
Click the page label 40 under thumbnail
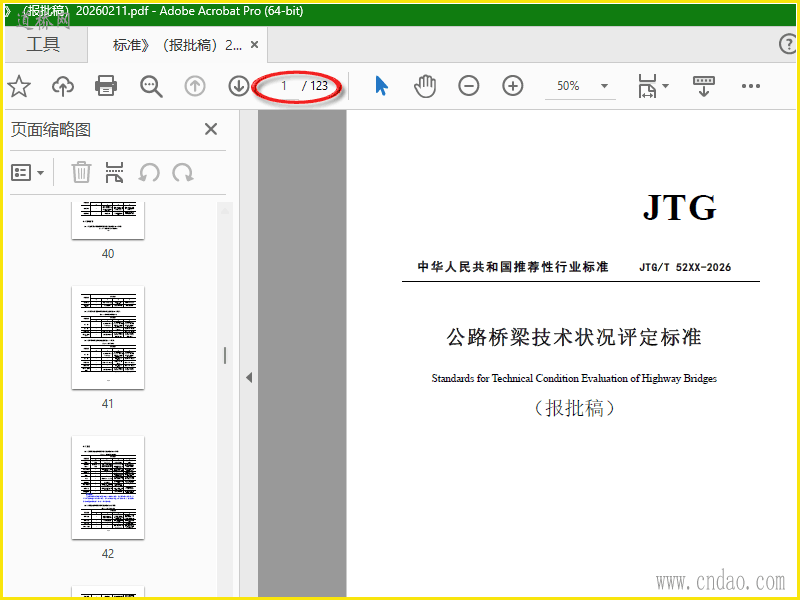108,254
